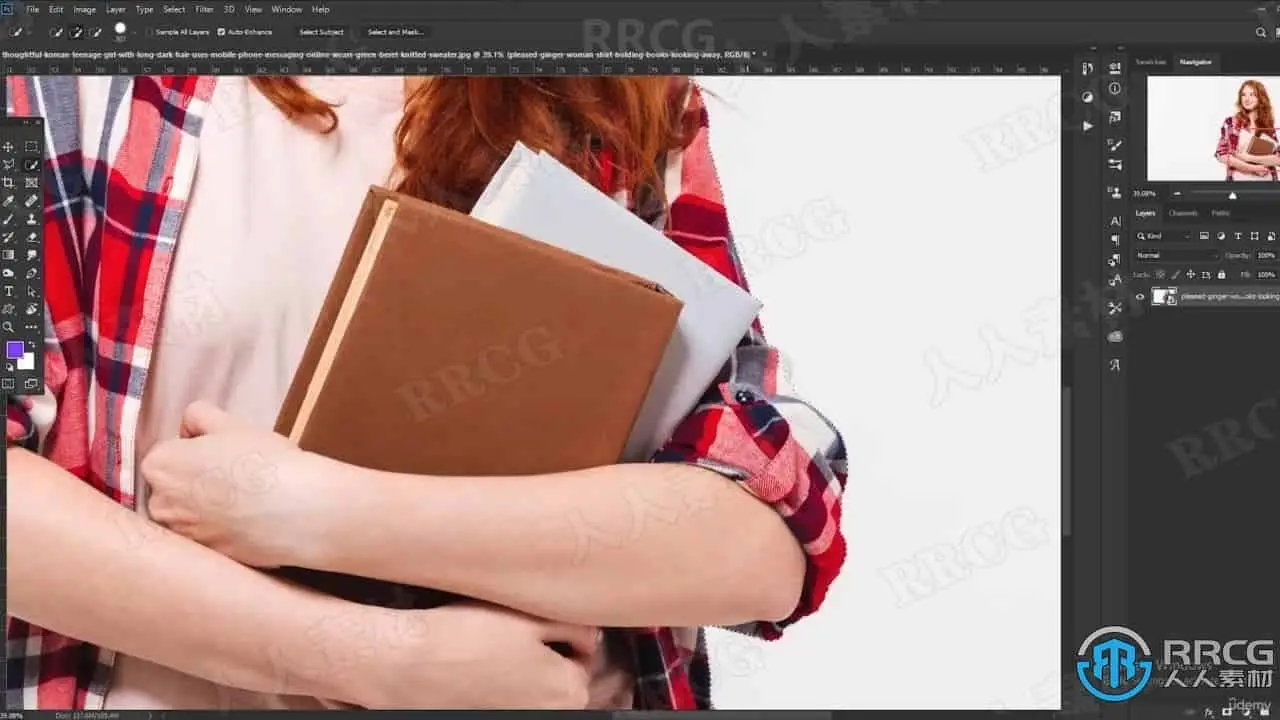
Task: Pick the Clone Stamp tool
Action: tap(32, 219)
